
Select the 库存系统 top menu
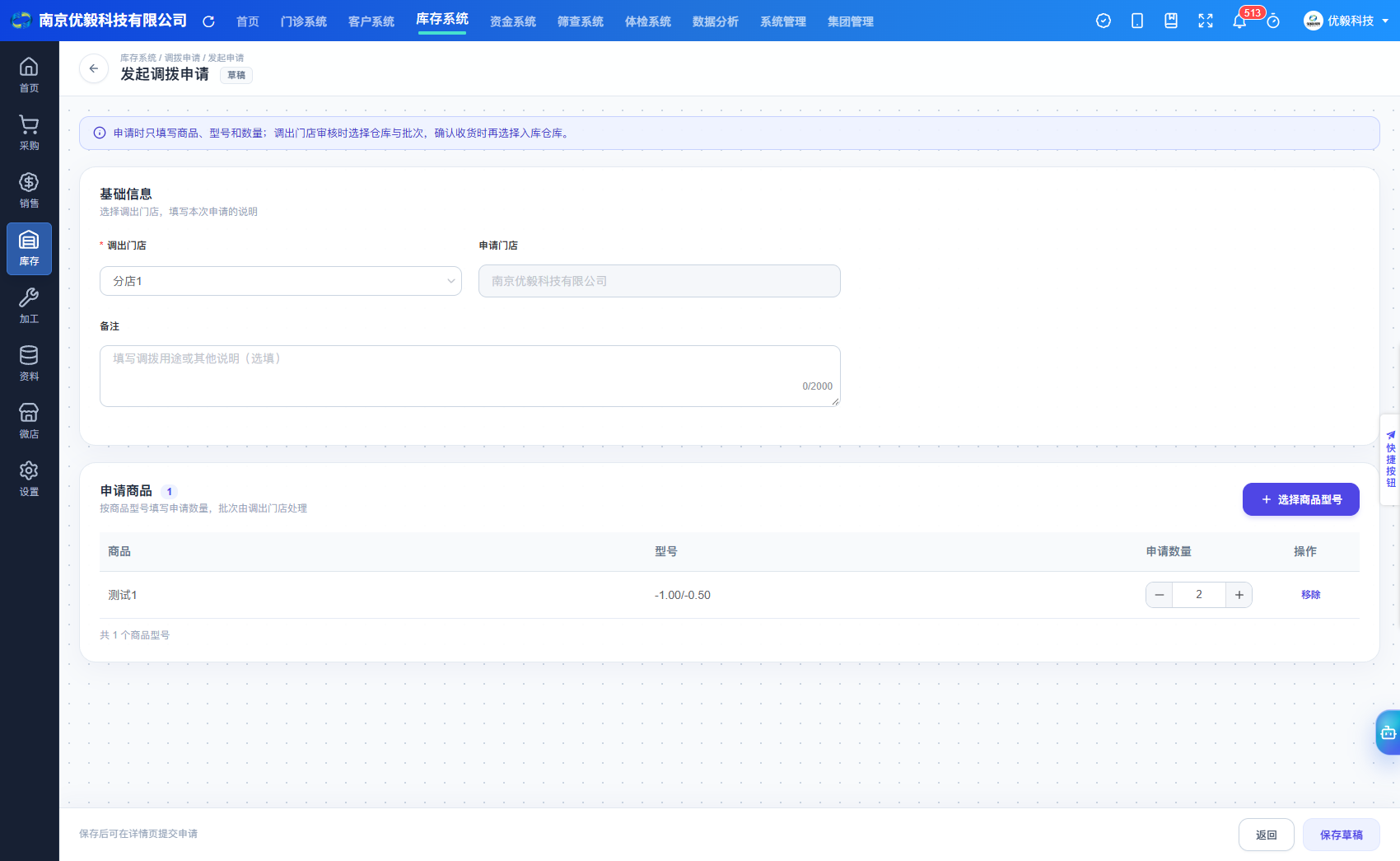coord(442,20)
